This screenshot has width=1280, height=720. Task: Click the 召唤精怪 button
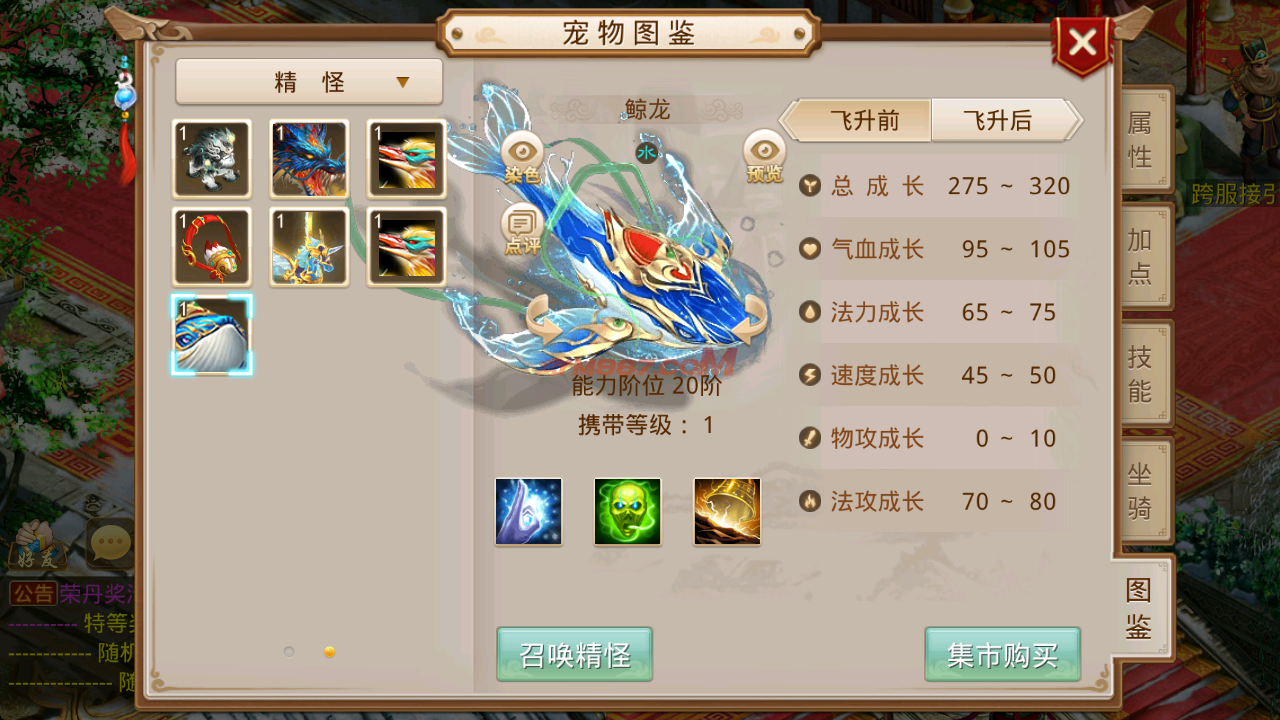tap(575, 655)
